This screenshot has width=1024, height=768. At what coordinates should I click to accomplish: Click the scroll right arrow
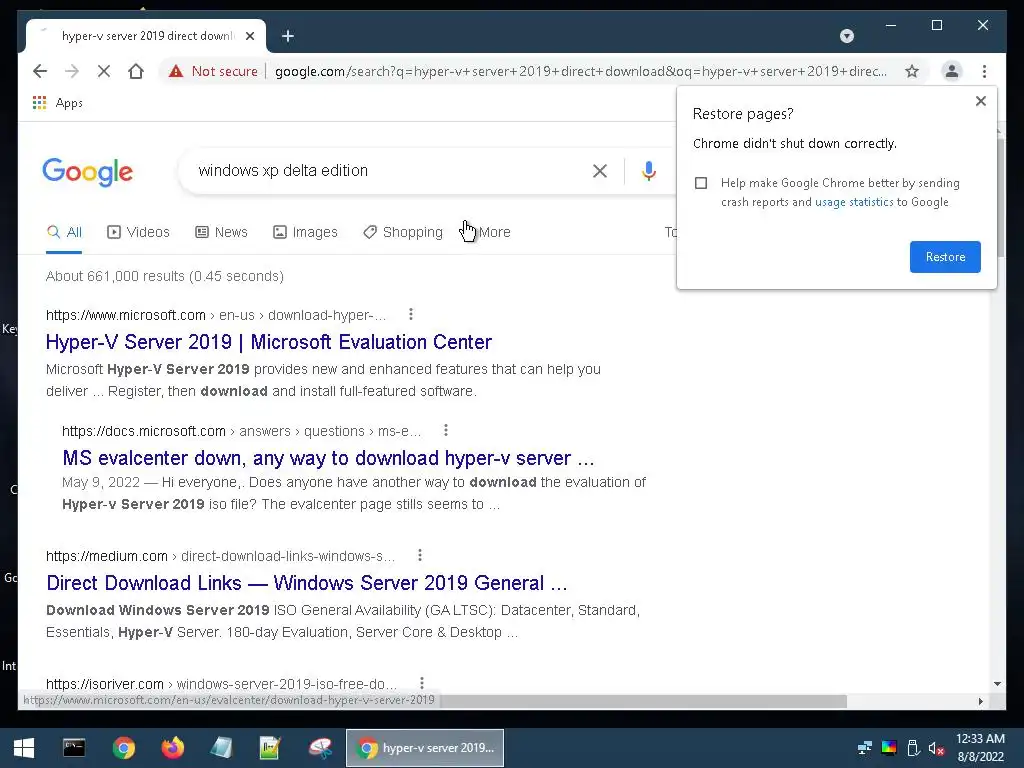pyautogui.click(x=980, y=701)
